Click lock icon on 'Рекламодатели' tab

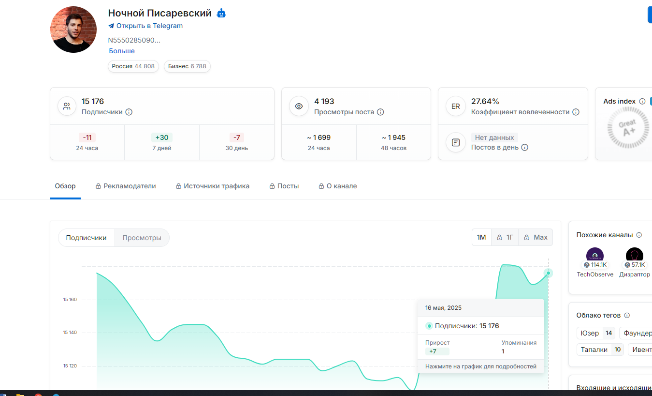point(98,186)
